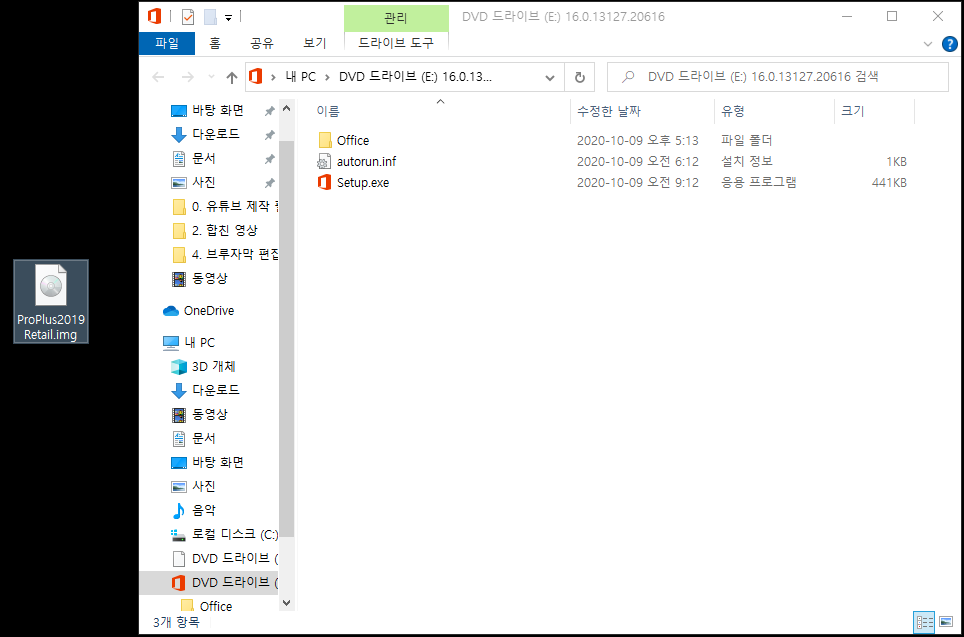Screen dimensions: 964x637
Task: Switch to the 보기 ribbon tab
Action: pyautogui.click(x=315, y=43)
